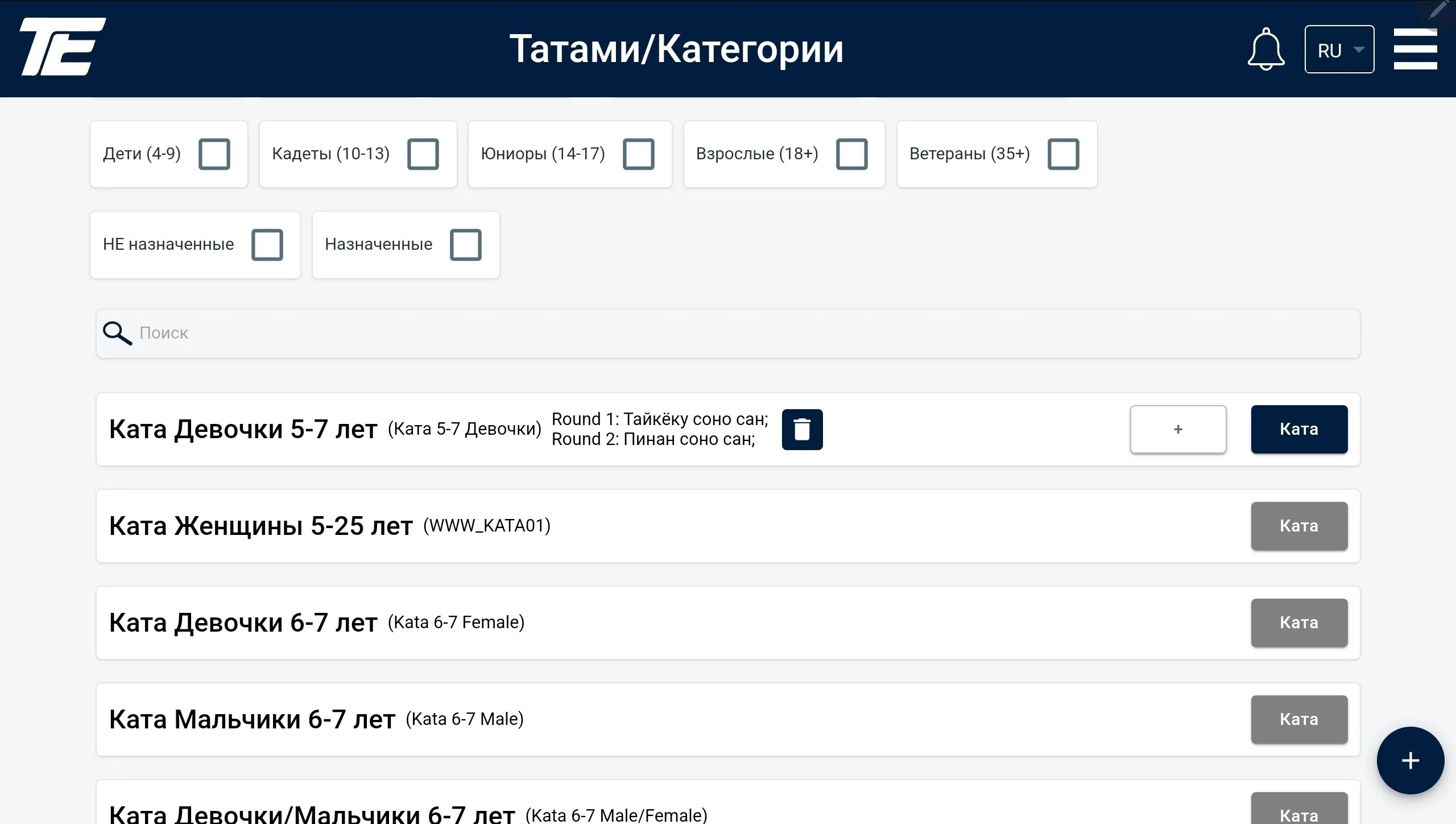Viewport: 1456px width, 824px height.
Task: Click the (WWW_KATA01) code label
Action: [487, 526]
